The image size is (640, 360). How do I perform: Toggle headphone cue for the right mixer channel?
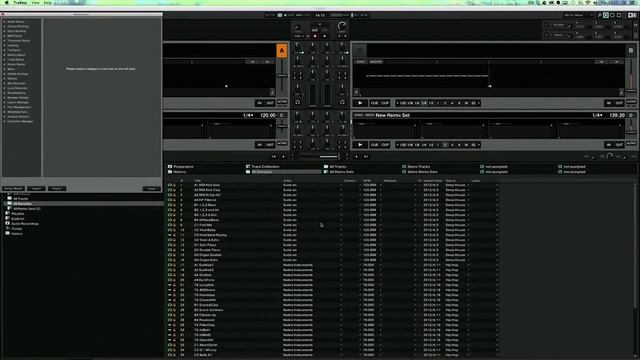342,102
